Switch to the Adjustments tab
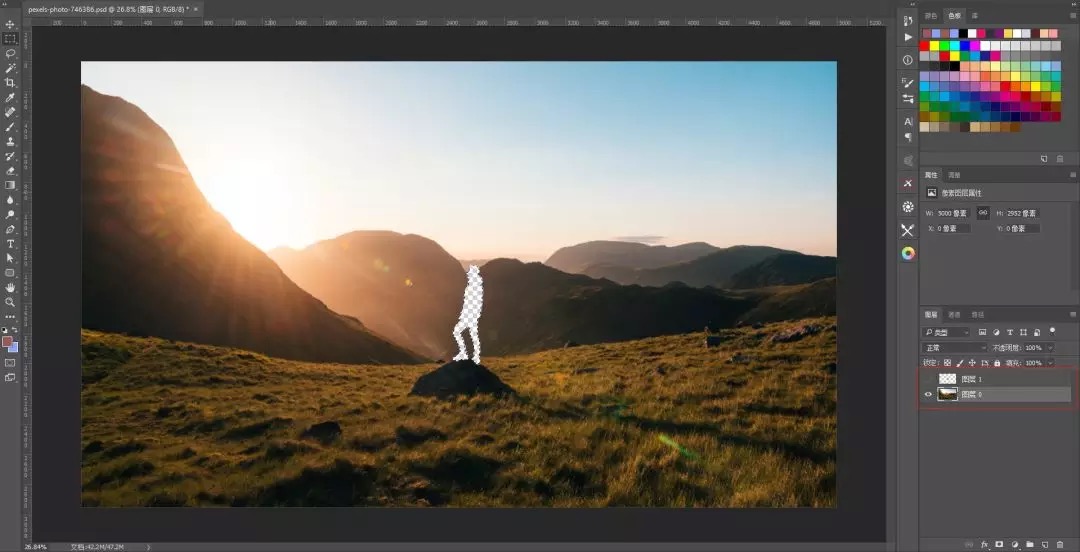 [x=954, y=175]
